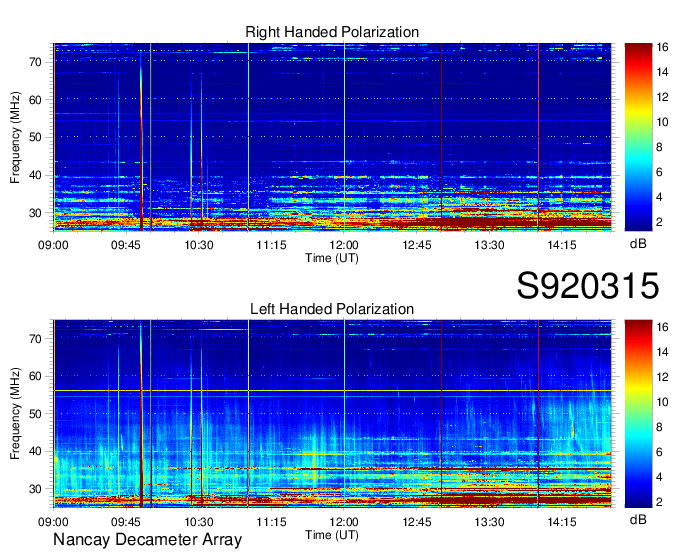This screenshot has width=680, height=552.
Task: Click the 10 dB label on the top colorbar
Action: [662, 122]
